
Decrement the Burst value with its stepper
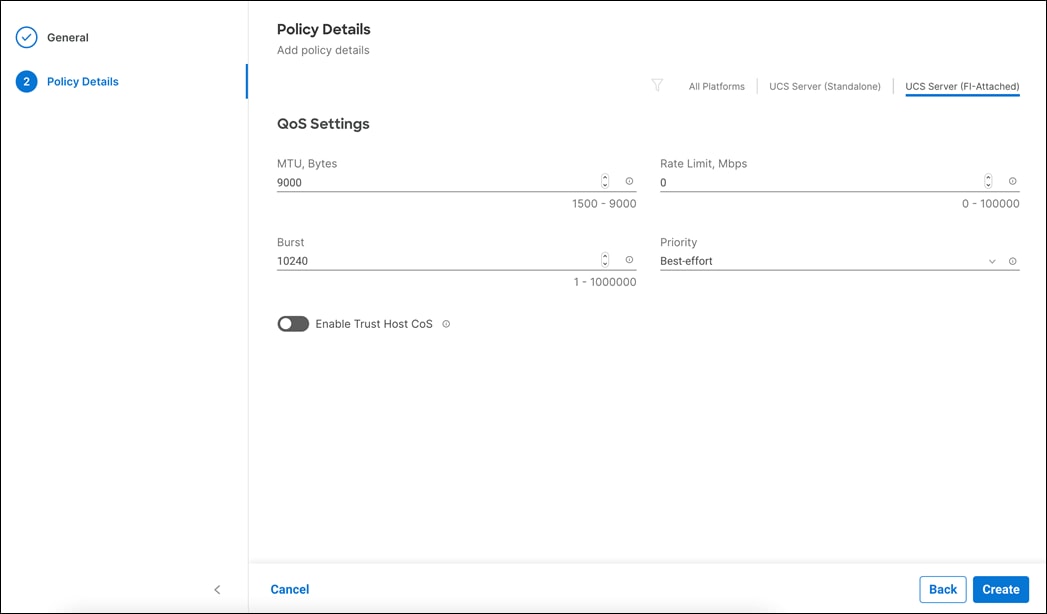pyautogui.click(x=604, y=264)
